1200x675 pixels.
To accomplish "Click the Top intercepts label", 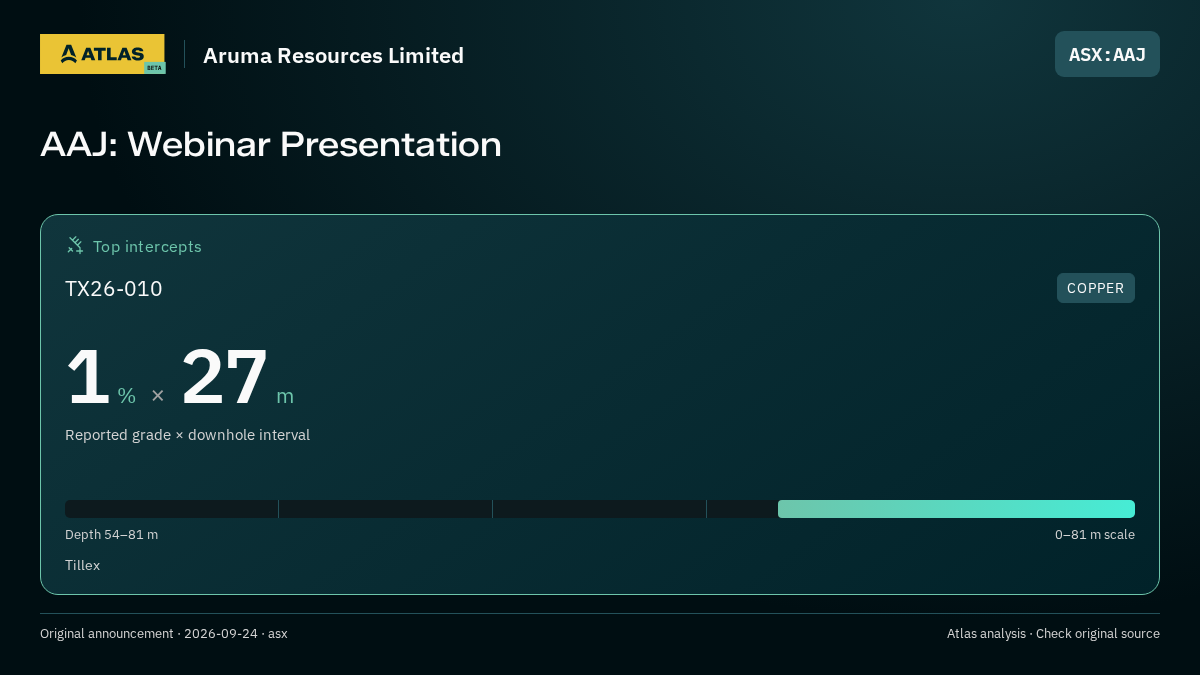I will click(x=147, y=246).
